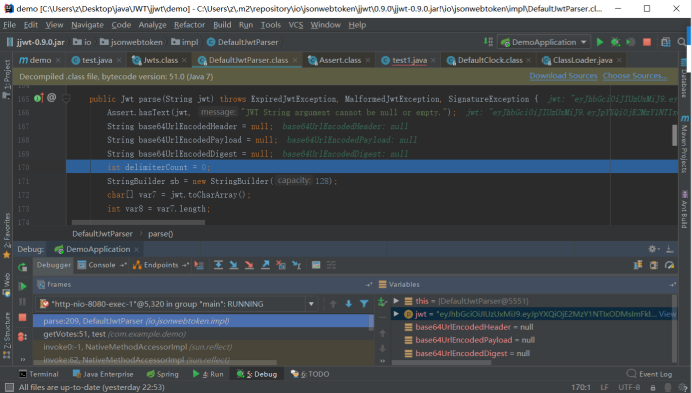This screenshot has width=692, height=393.
Task: Stop the application using the red square in the top toolbar
Action: 647,42
